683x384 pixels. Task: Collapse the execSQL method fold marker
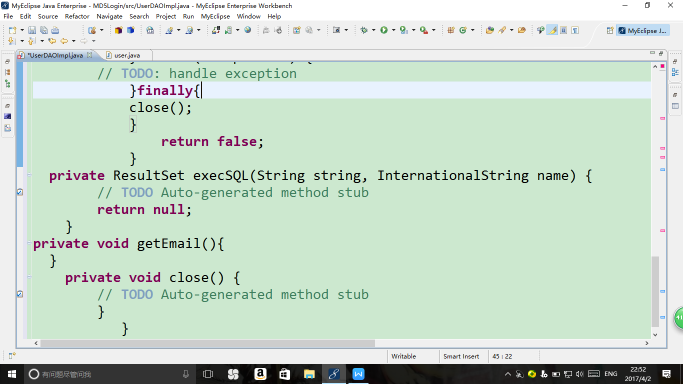pyautogui.click(x=29, y=175)
